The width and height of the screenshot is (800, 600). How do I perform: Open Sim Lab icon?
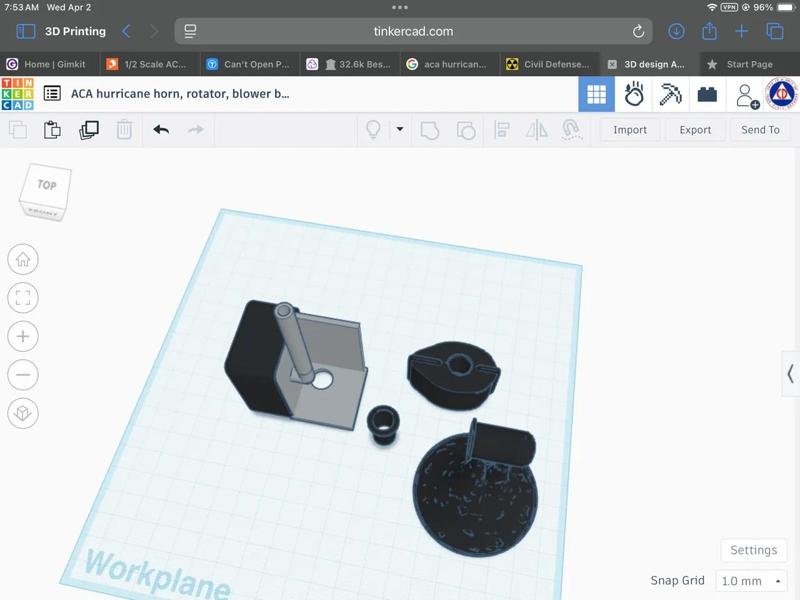(x=634, y=94)
